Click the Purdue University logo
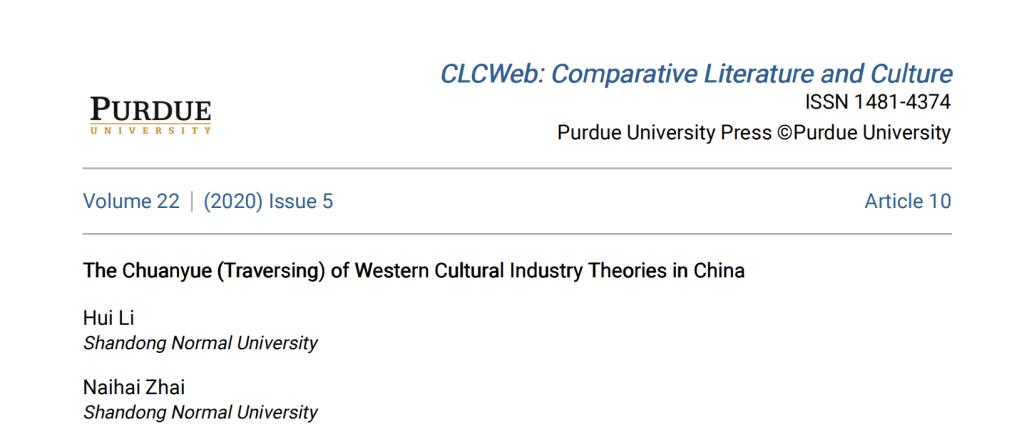The width and height of the screenshot is (1024, 441). coord(151,115)
